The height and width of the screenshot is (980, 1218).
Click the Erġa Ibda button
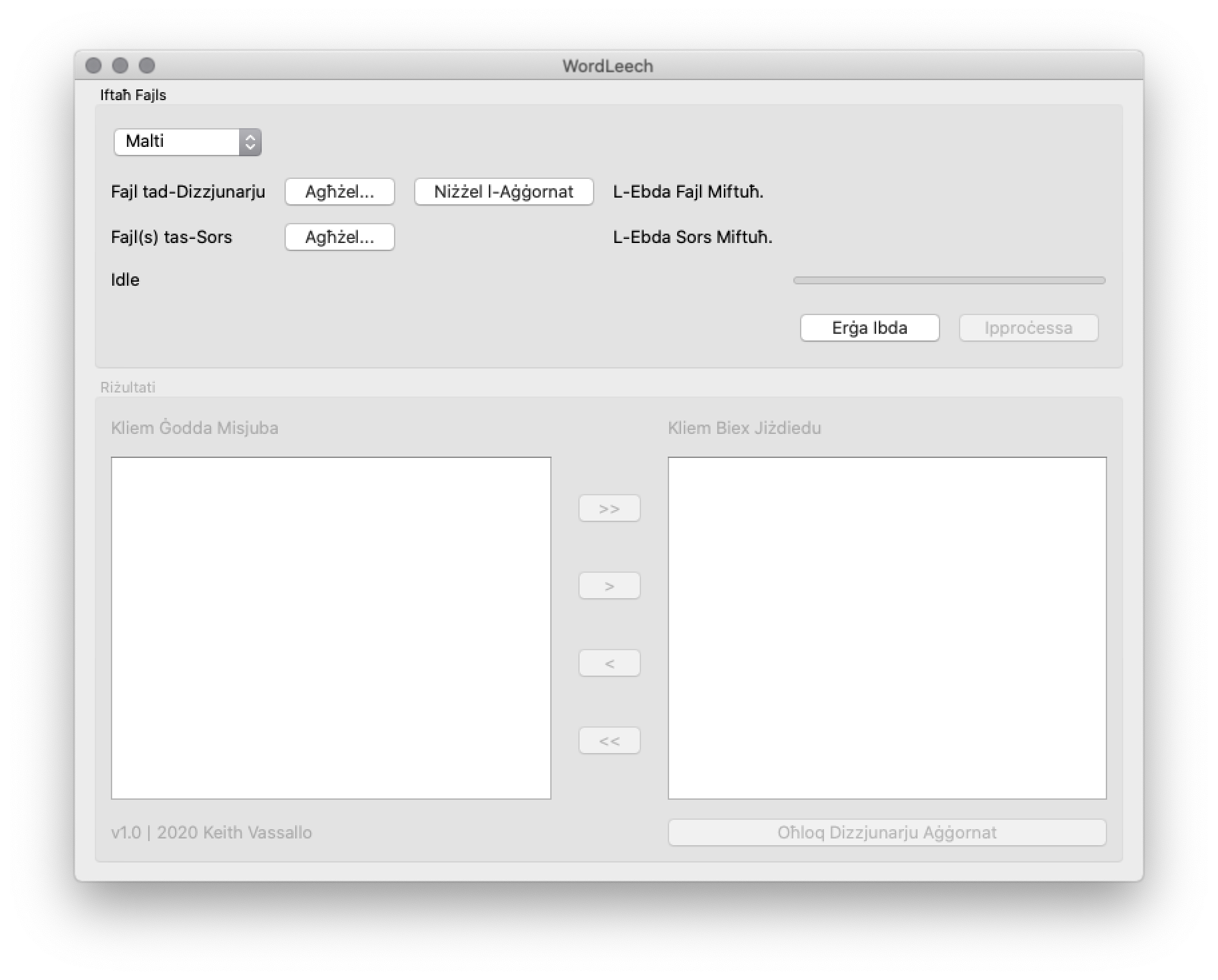coord(869,327)
